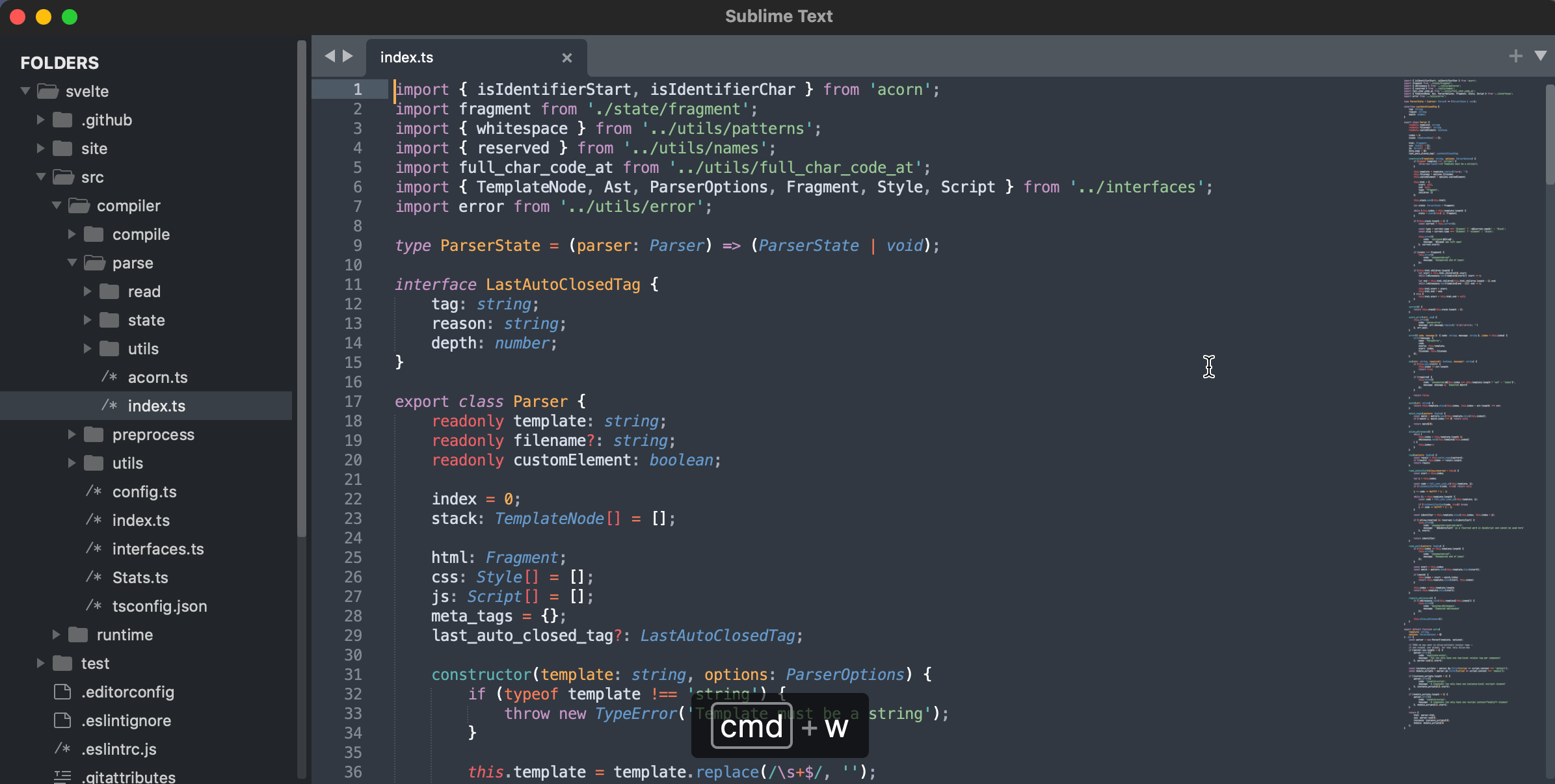
Task: Click the 'constructor' keyword on line 31
Action: (x=481, y=675)
